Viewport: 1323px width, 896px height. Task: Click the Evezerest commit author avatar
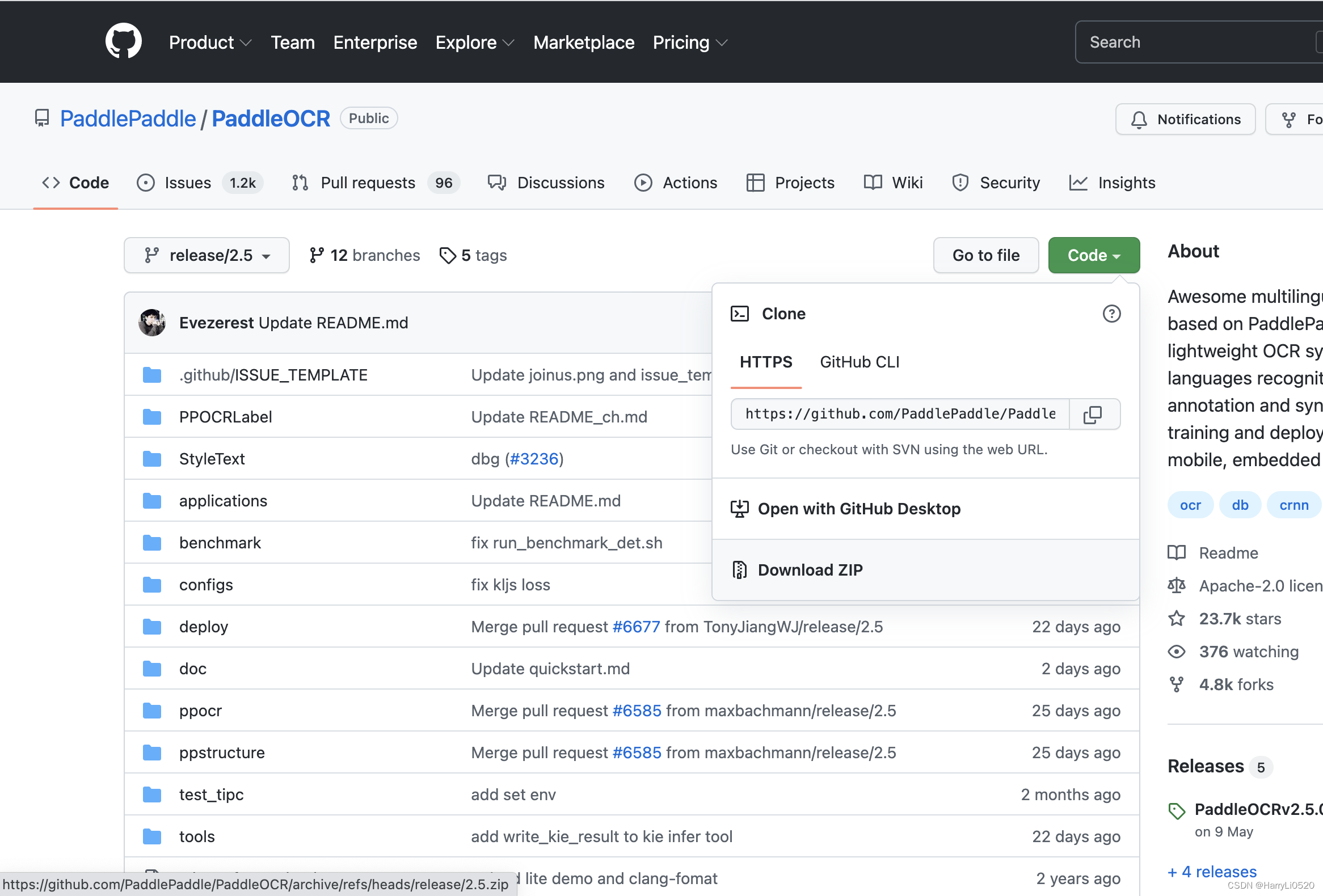coord(152,323)
